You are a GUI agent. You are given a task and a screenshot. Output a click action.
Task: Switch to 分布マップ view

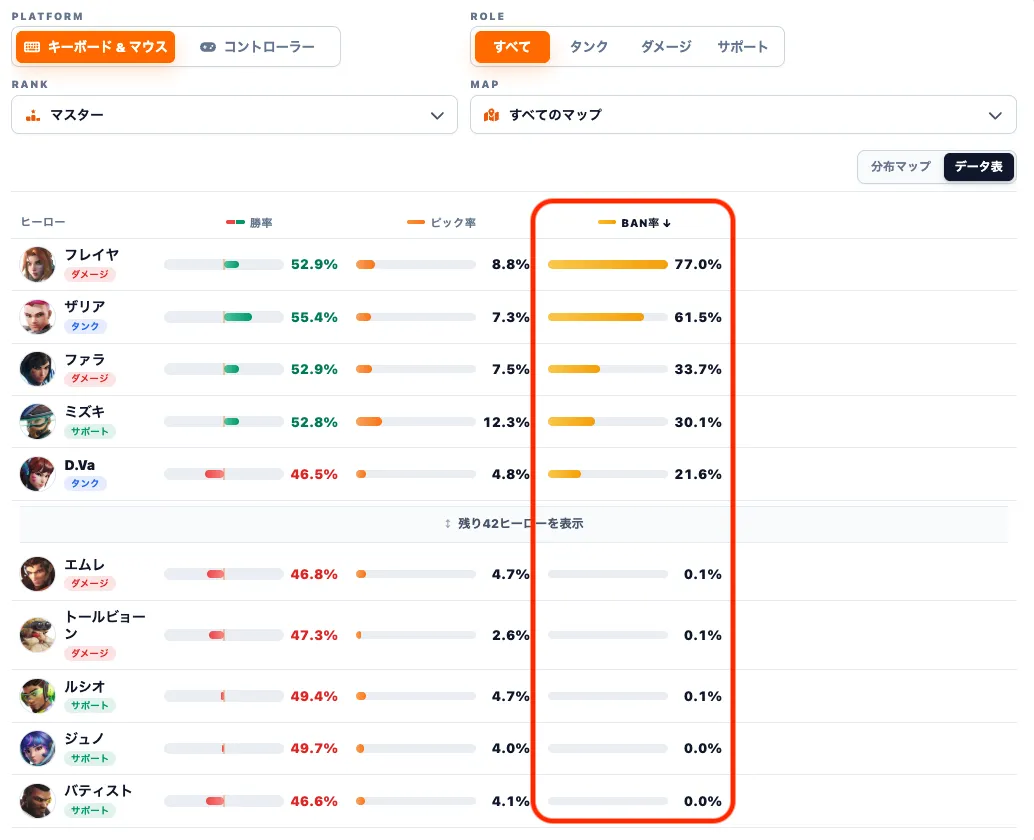[x=901, y=167]
